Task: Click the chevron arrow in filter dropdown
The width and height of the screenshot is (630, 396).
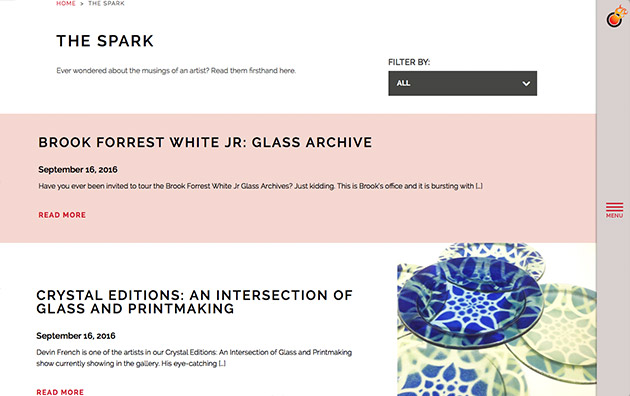Action: point(526,84)
